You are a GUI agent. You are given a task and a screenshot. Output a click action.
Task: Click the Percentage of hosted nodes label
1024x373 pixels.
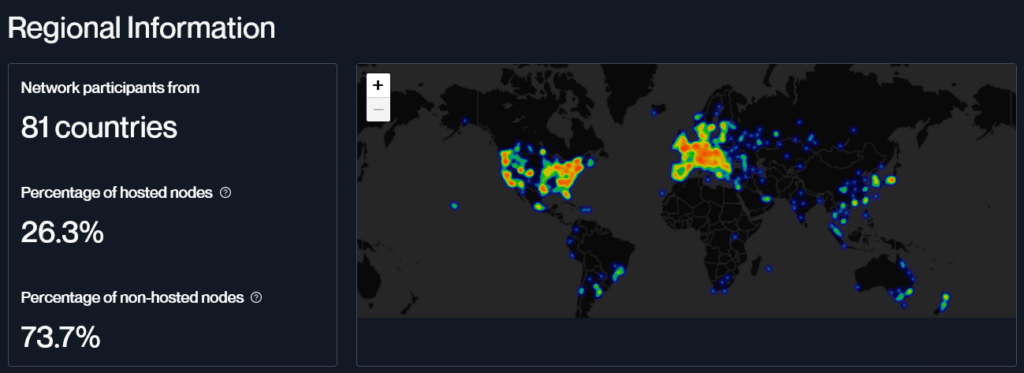click(117, 193)
